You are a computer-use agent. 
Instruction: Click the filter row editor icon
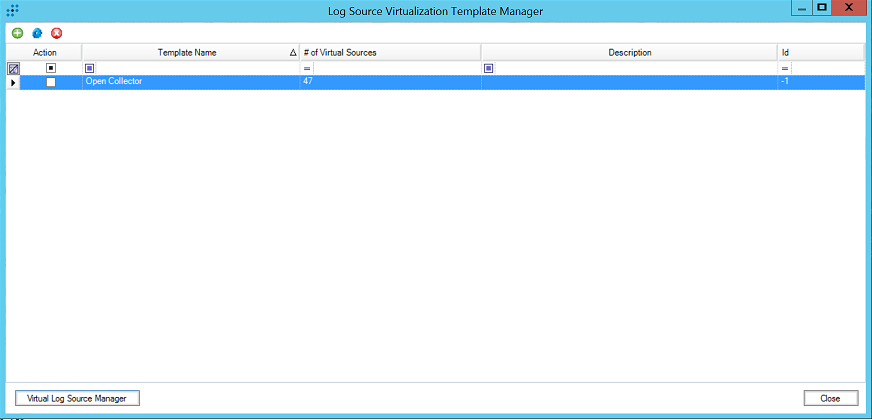(x=13, y=68)
